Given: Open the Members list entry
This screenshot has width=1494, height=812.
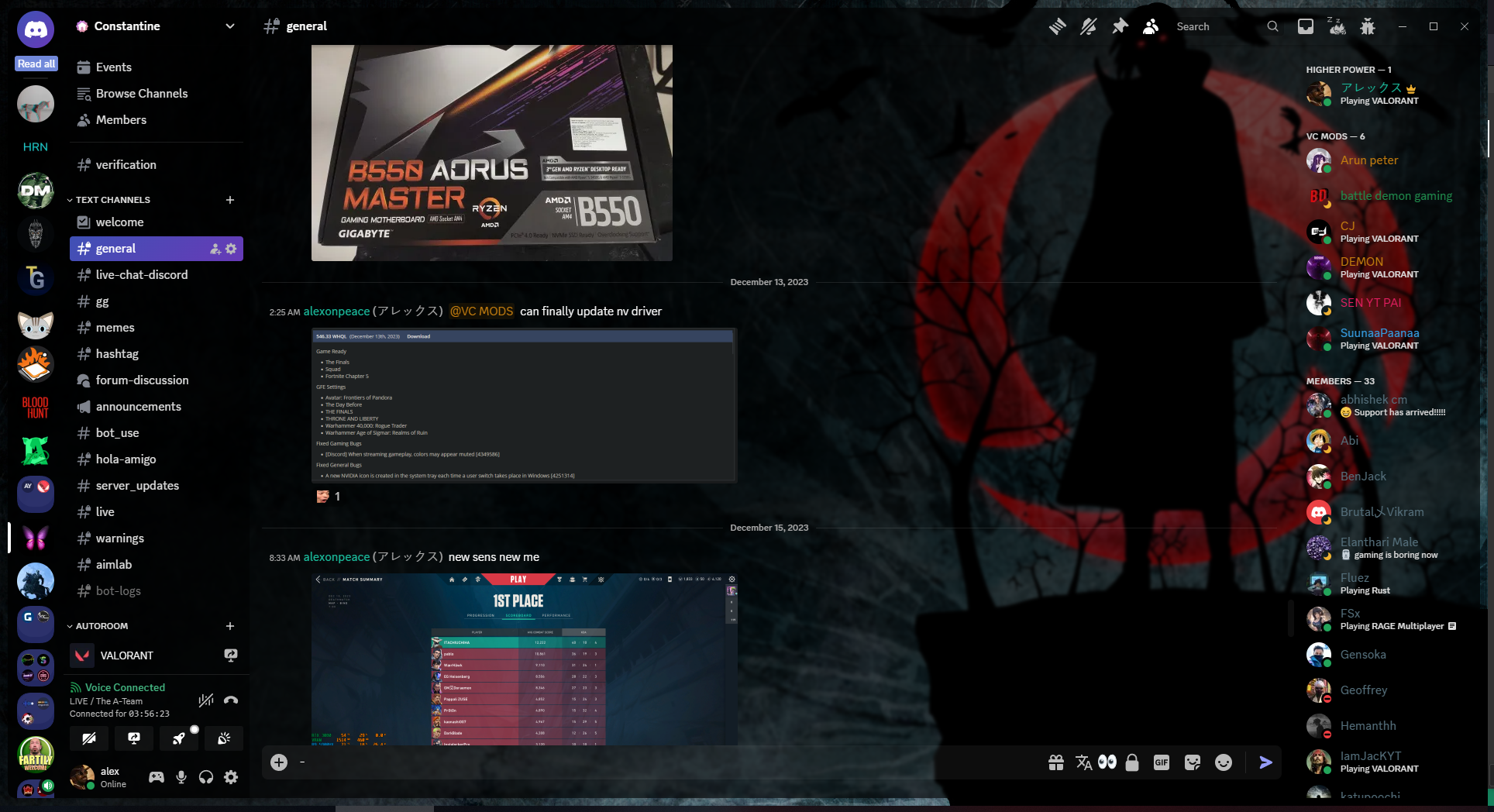Looking at the screenshot, I should coord(156,120).
